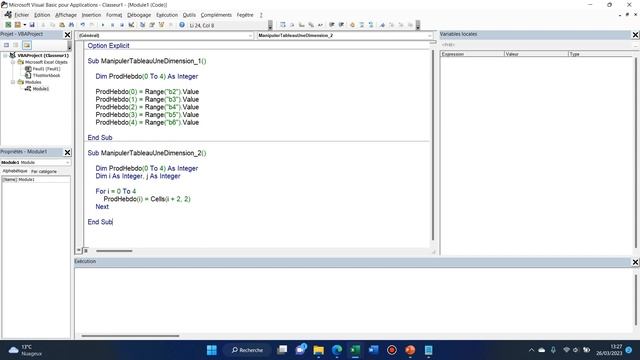Click the code window vertical scrollbar

[433, 145]
